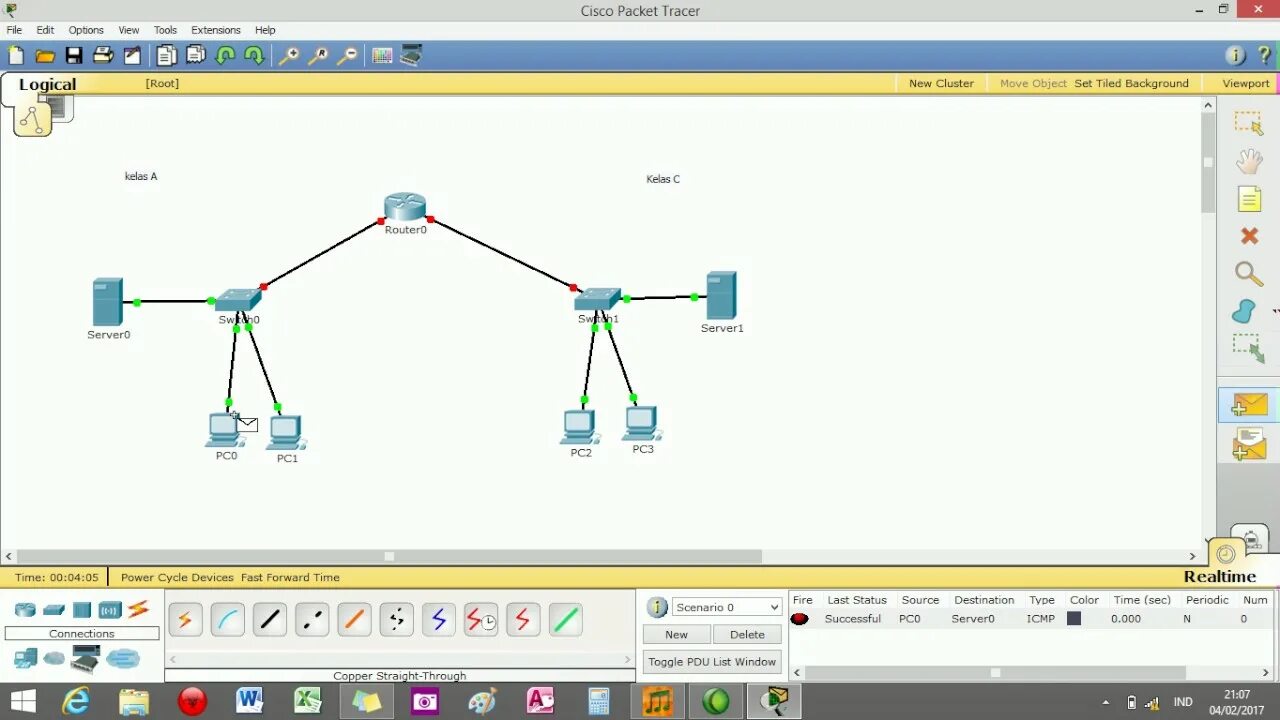This screenshot has height=720, width=1280.
Task: Undo with the left green arrow
Action: tap(226, 56)
